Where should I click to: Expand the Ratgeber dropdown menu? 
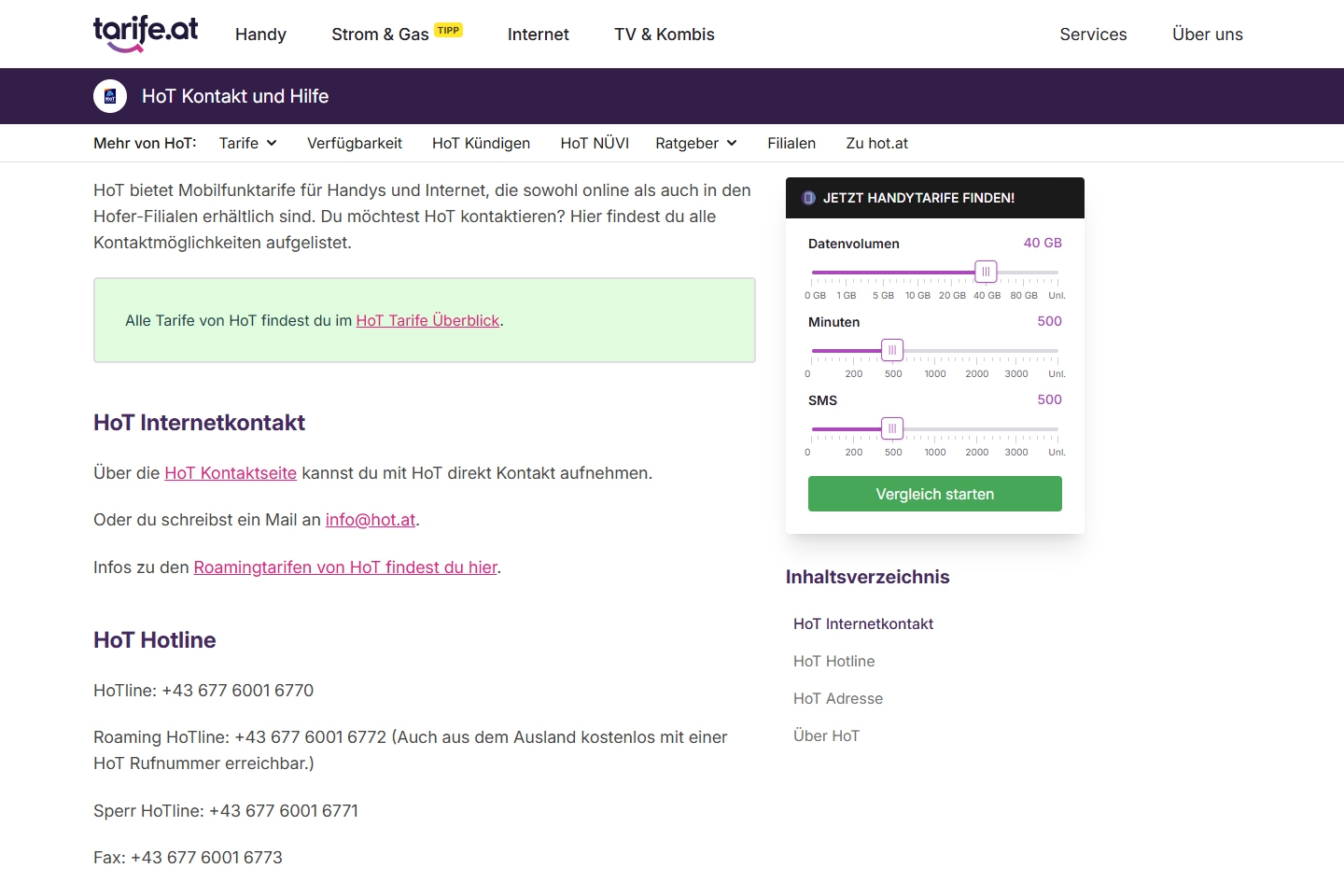pos(696,143)
